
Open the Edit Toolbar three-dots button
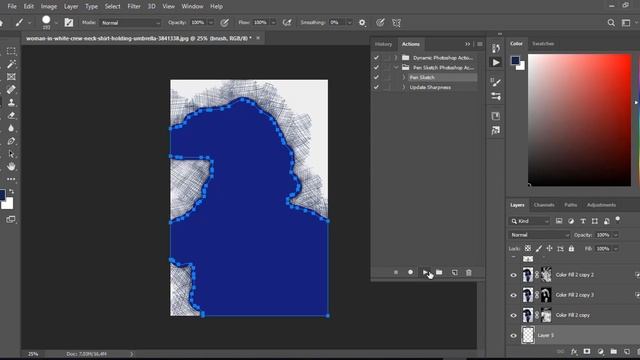[x=11, y=179]
